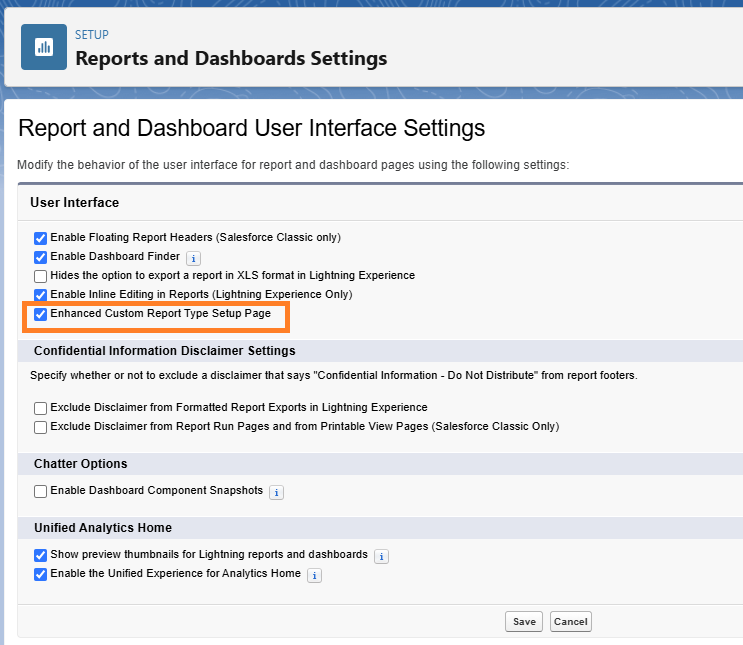Open info icon next to Enable Dashboard Finder
The image size is (743, 645).
pos(193,258)
